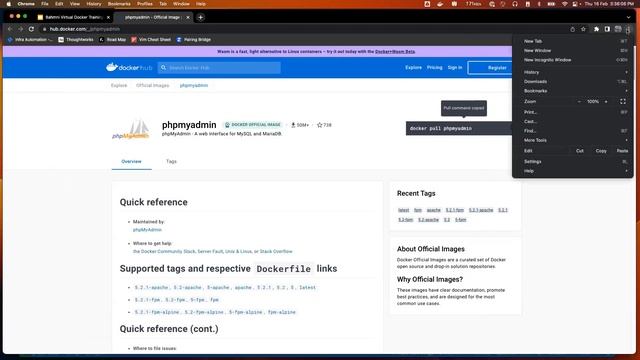Open the Vim Cheat Sheet bookmark
640x360 pixels.
151,40
